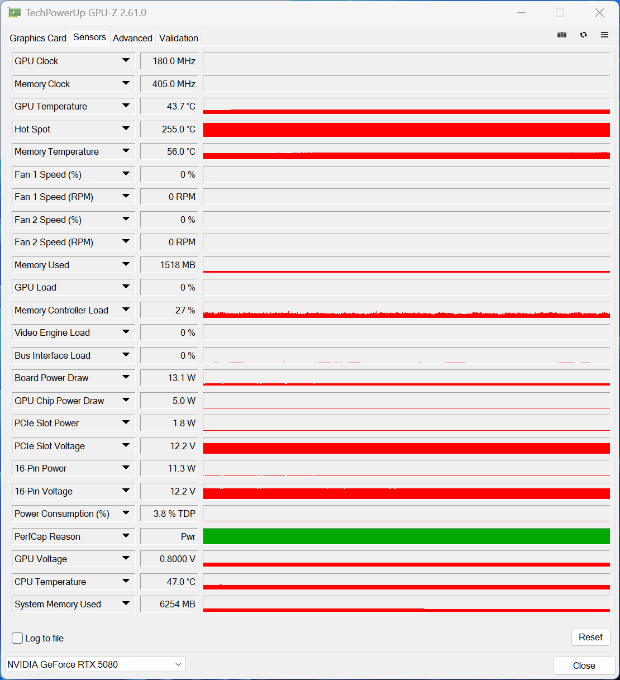Click the 180.0 MHz GPU Clock value

click(169, 61)
